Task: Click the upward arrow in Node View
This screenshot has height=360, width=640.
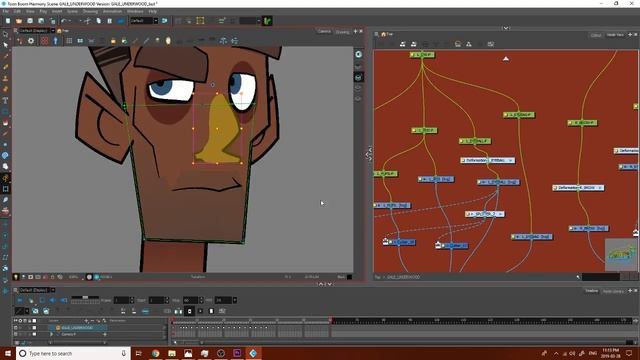Action: pos(506,59)
